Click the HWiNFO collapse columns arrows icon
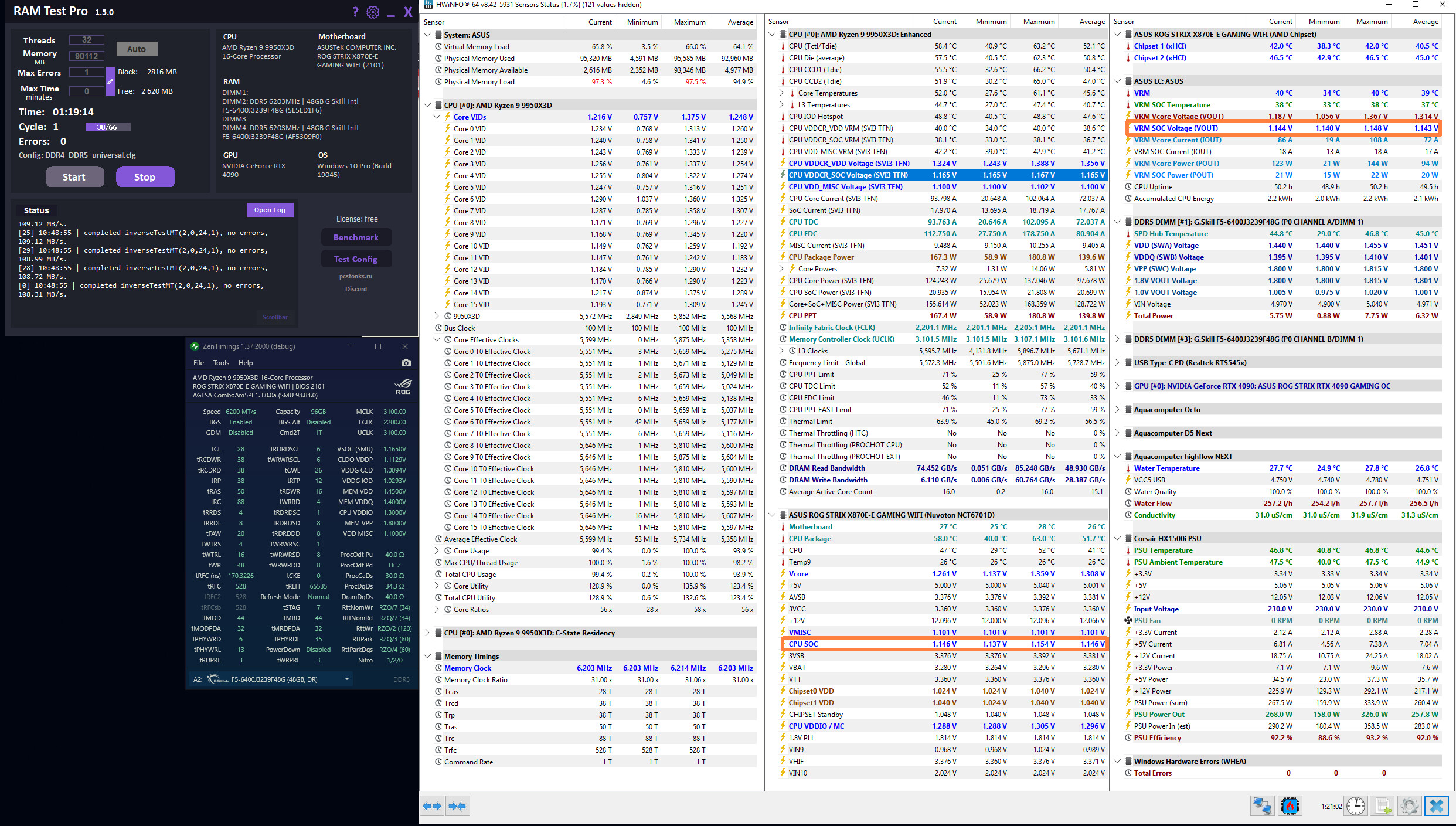Screen dimensions: 1456x826 (457, 806)
